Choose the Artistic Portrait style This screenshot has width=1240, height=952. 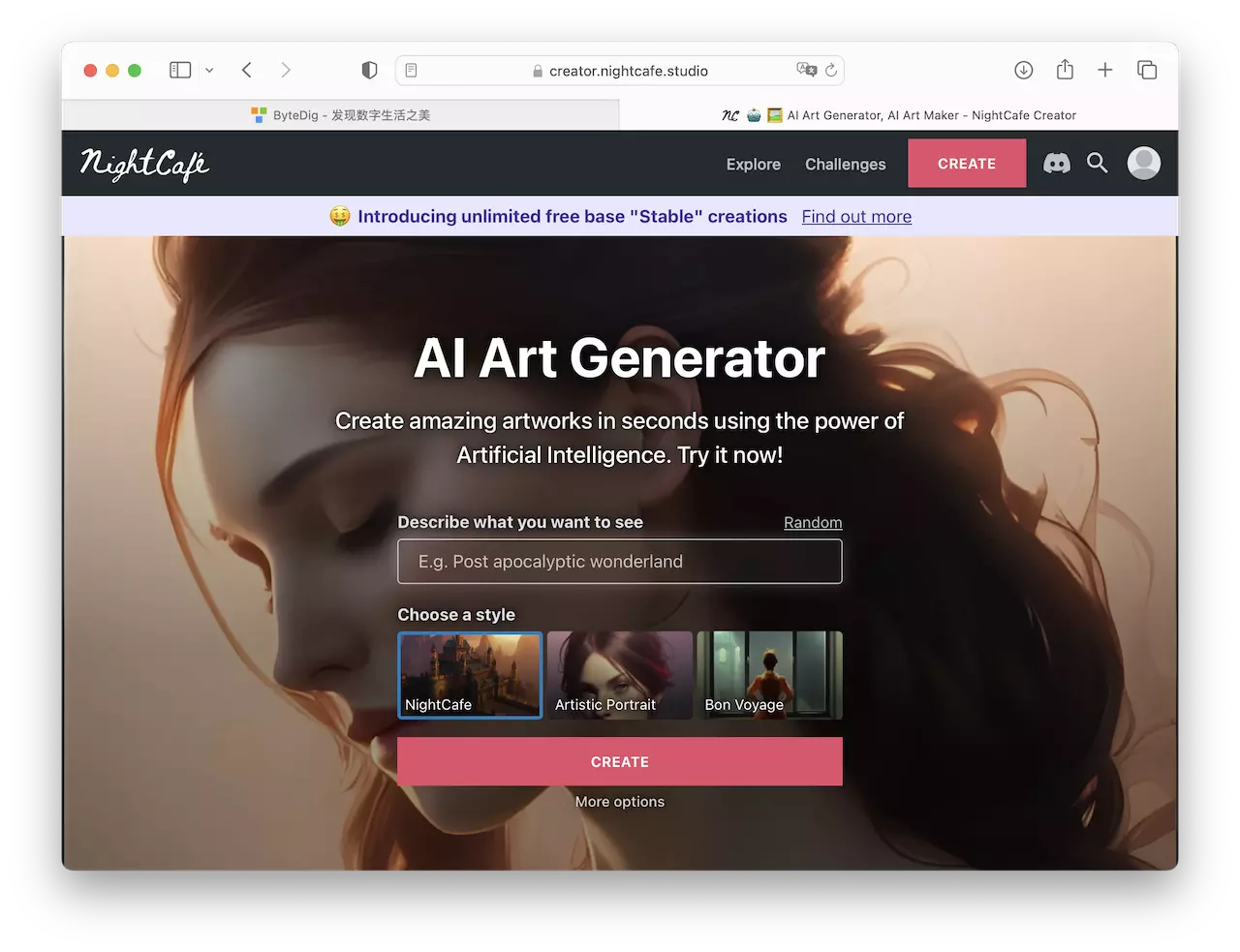point(620,675)
